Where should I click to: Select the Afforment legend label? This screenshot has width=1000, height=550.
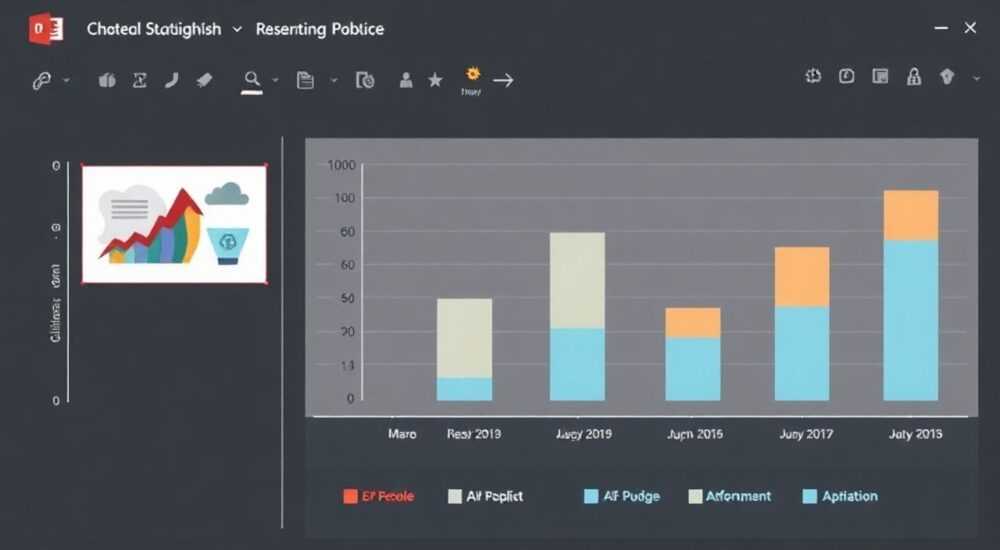click(x=738, y=496)
